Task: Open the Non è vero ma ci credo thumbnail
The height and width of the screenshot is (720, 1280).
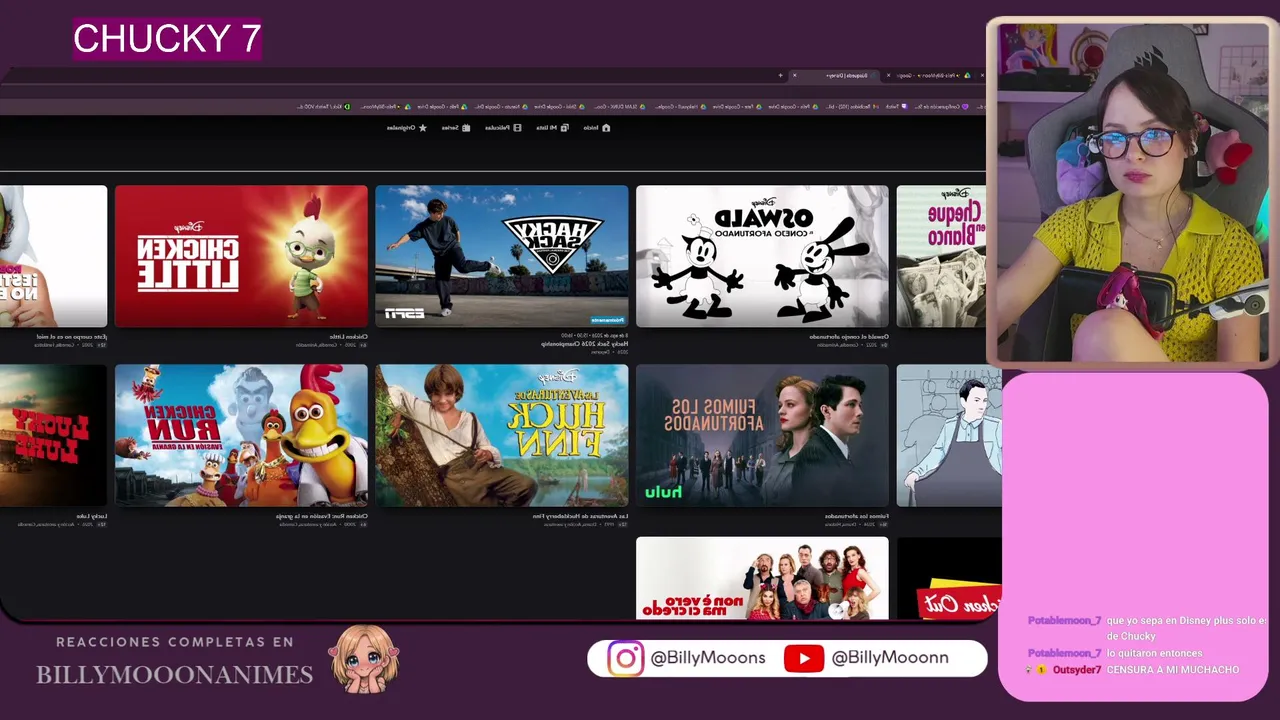Action: coord(762,578)
